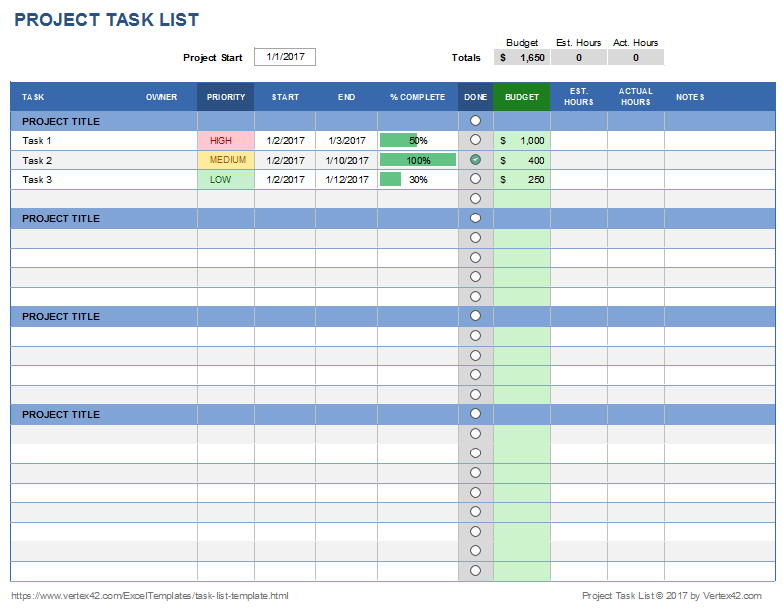The image size is (783, 609).
Task: Open the vertex42.com task list template link
Action: [x=150, y=596]
